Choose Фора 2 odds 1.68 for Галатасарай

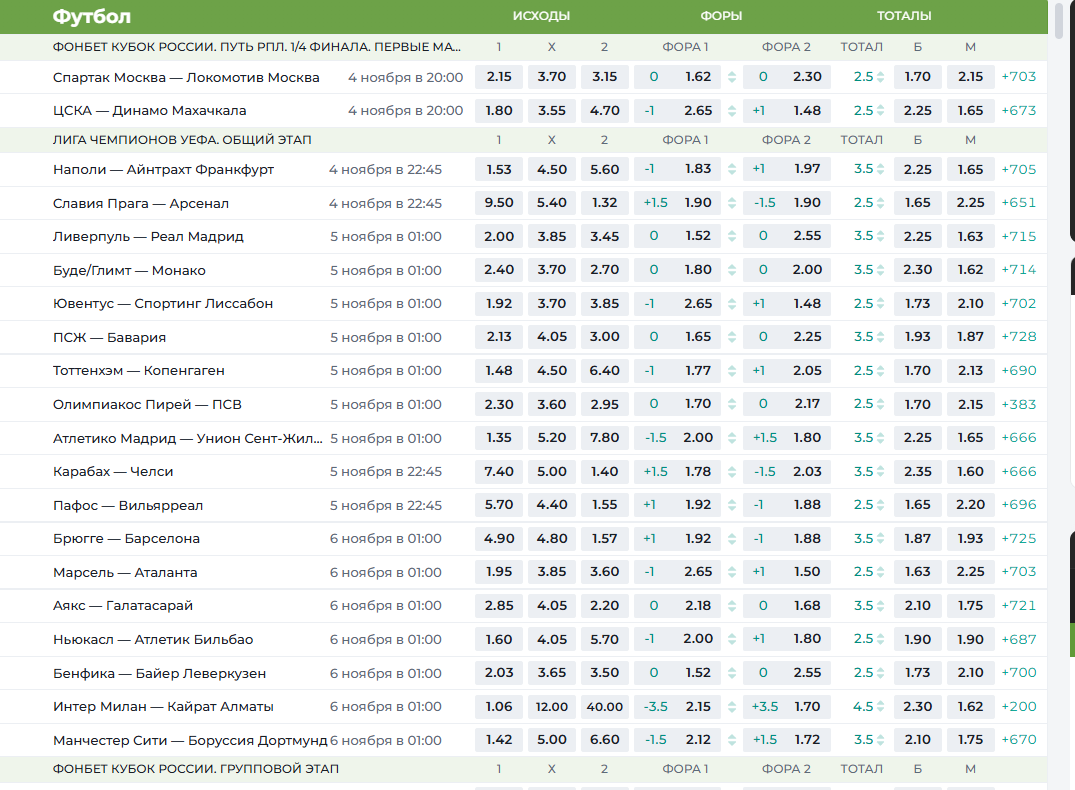pyautogui.click(x=806, y=606)
